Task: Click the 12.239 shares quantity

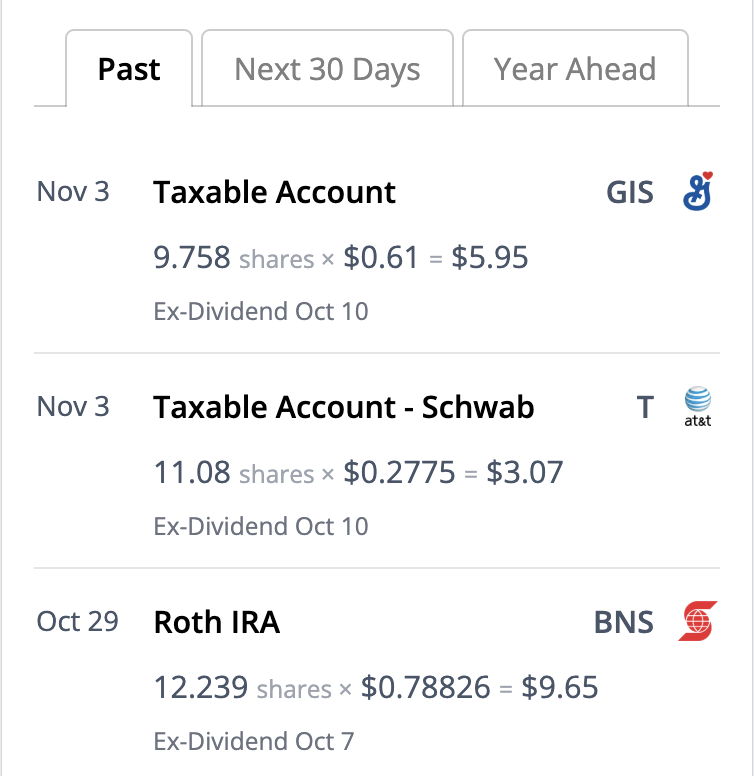Action: (201, 688)
